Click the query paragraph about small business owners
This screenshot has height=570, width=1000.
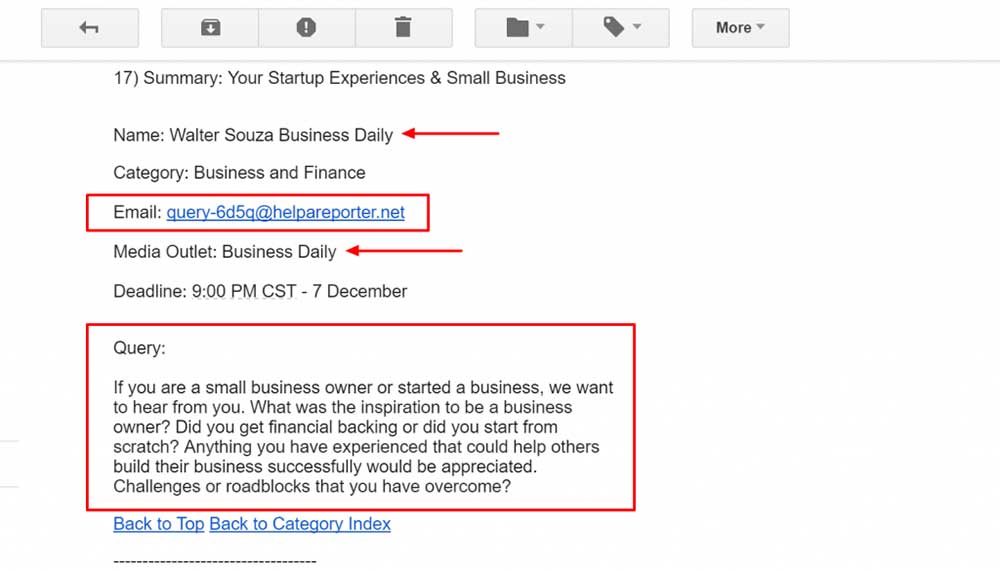(364, 437)
